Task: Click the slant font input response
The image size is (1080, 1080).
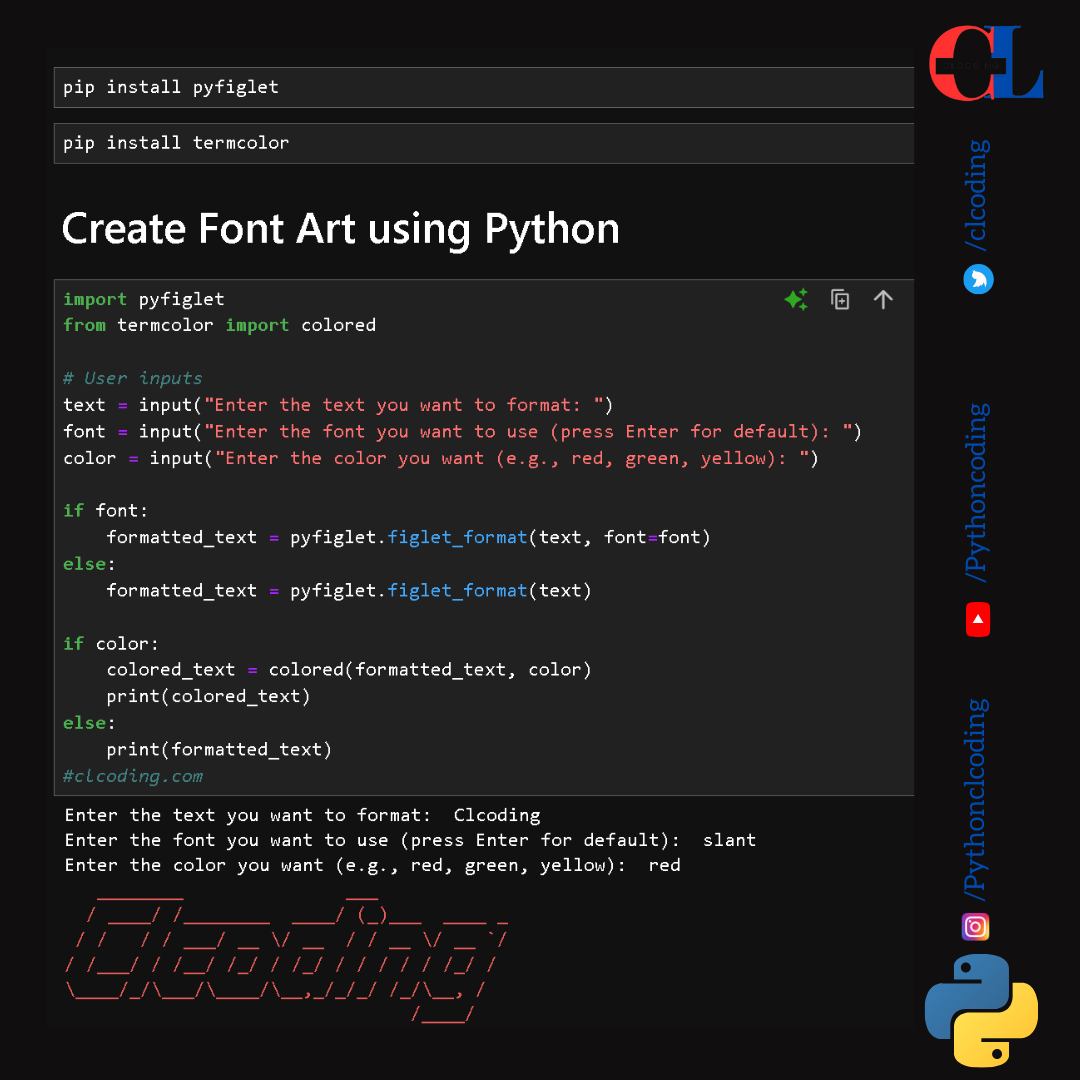Action: [x=729, y=840]
